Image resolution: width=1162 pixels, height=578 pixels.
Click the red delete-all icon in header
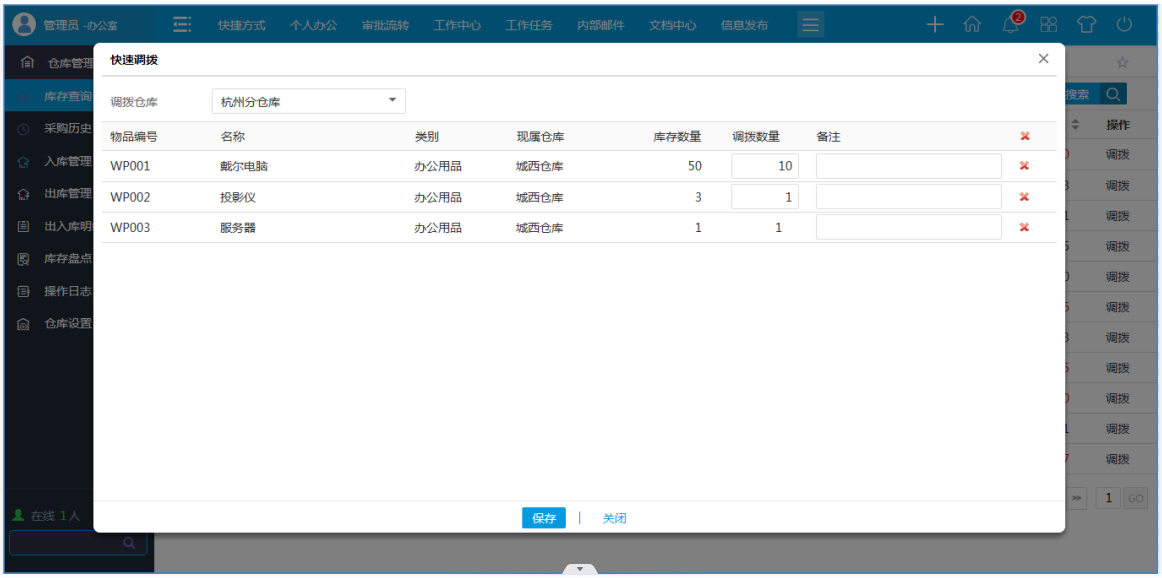click(x=1024, y=136)
